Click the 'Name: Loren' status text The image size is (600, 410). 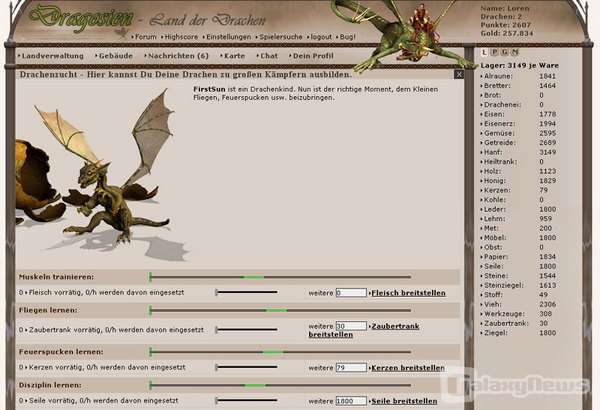pyautogui.click(x=505, y=8)
